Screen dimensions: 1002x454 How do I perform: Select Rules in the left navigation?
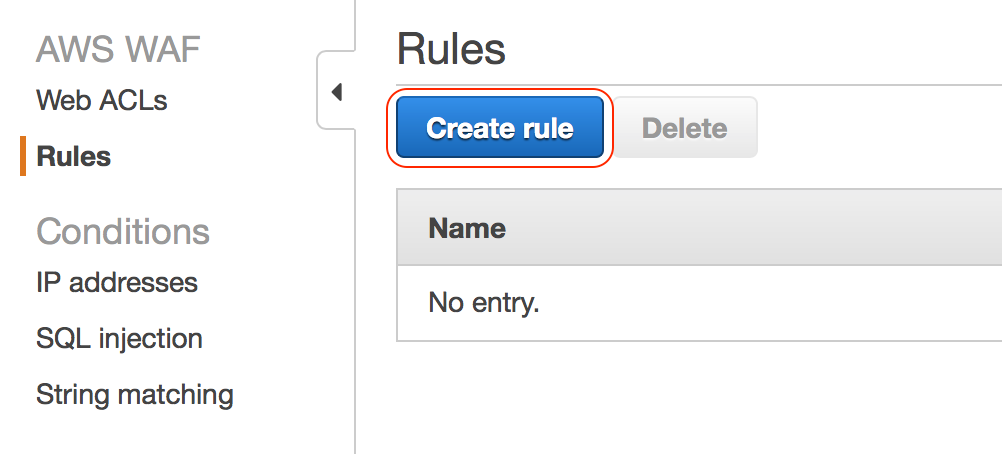(x=73, y=157)
